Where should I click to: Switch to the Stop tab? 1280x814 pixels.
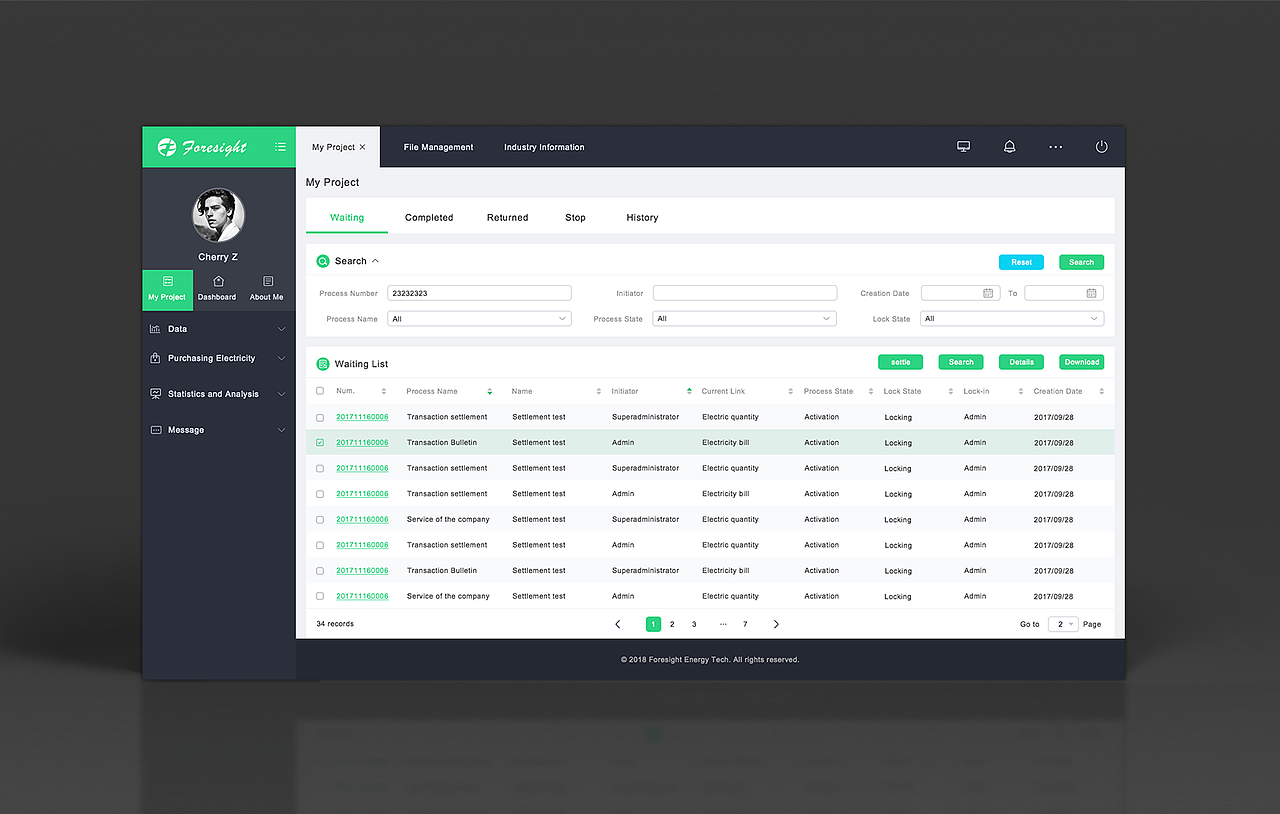point(575,217)
